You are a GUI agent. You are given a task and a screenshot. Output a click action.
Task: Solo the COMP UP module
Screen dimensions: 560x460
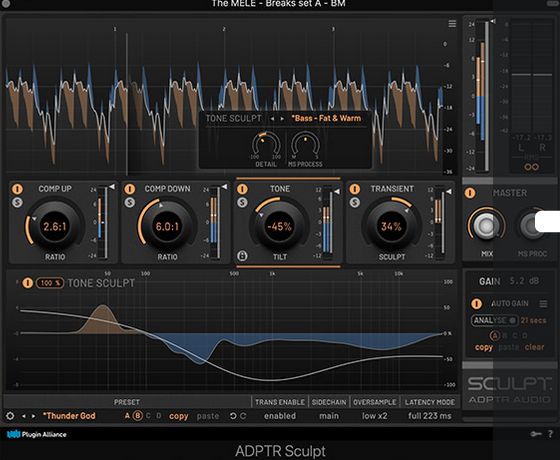point(17,202)
